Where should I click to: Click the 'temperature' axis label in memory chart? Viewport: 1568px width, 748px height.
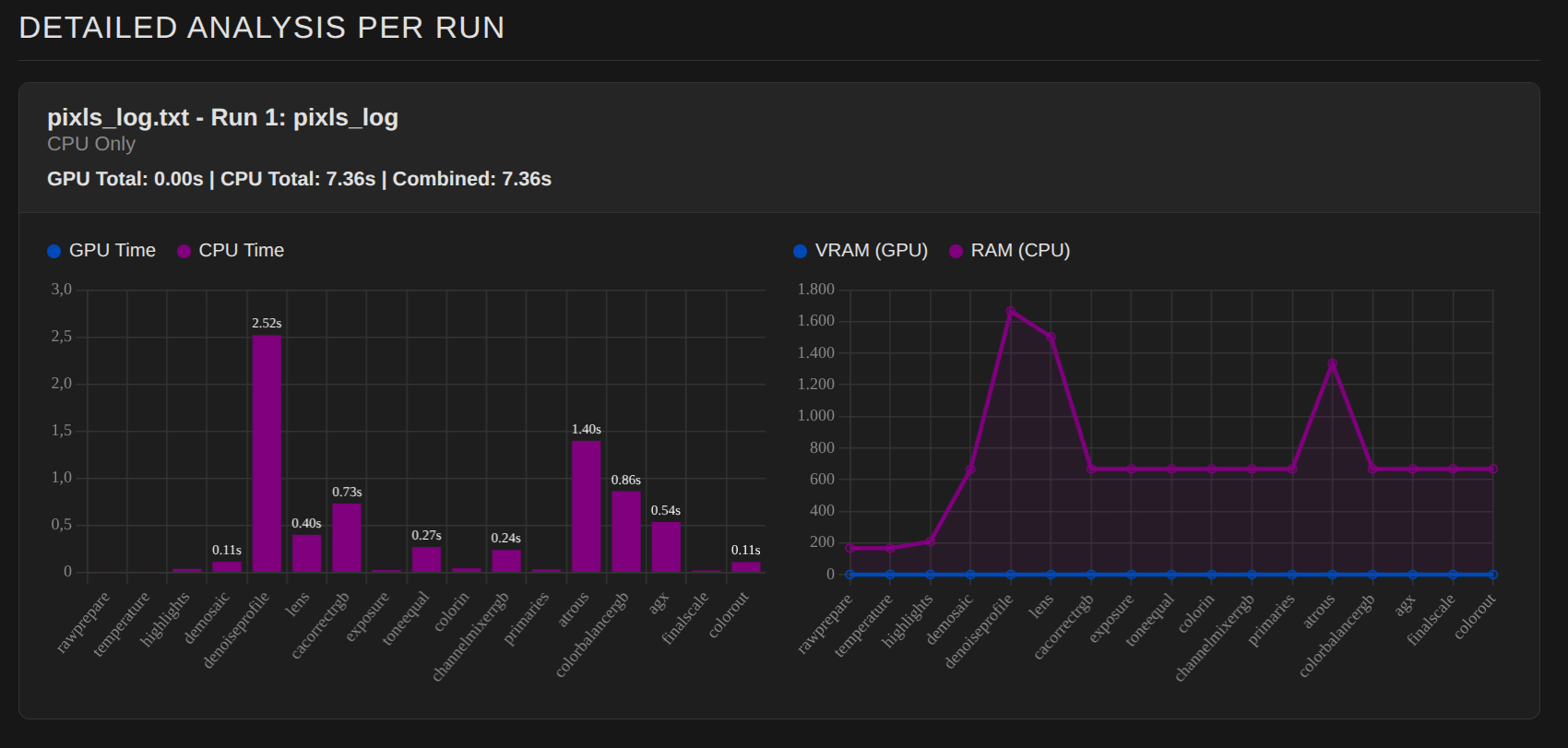click(x=864, y=624)
